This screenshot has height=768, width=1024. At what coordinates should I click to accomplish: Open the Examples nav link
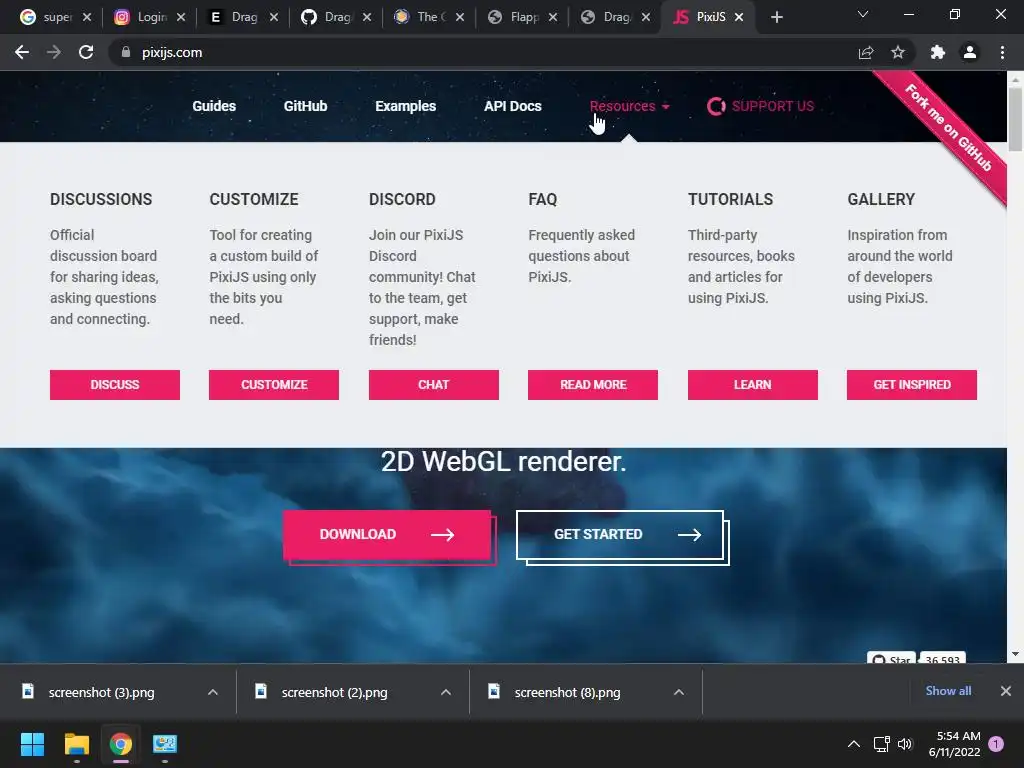click(x=406, y=106)
